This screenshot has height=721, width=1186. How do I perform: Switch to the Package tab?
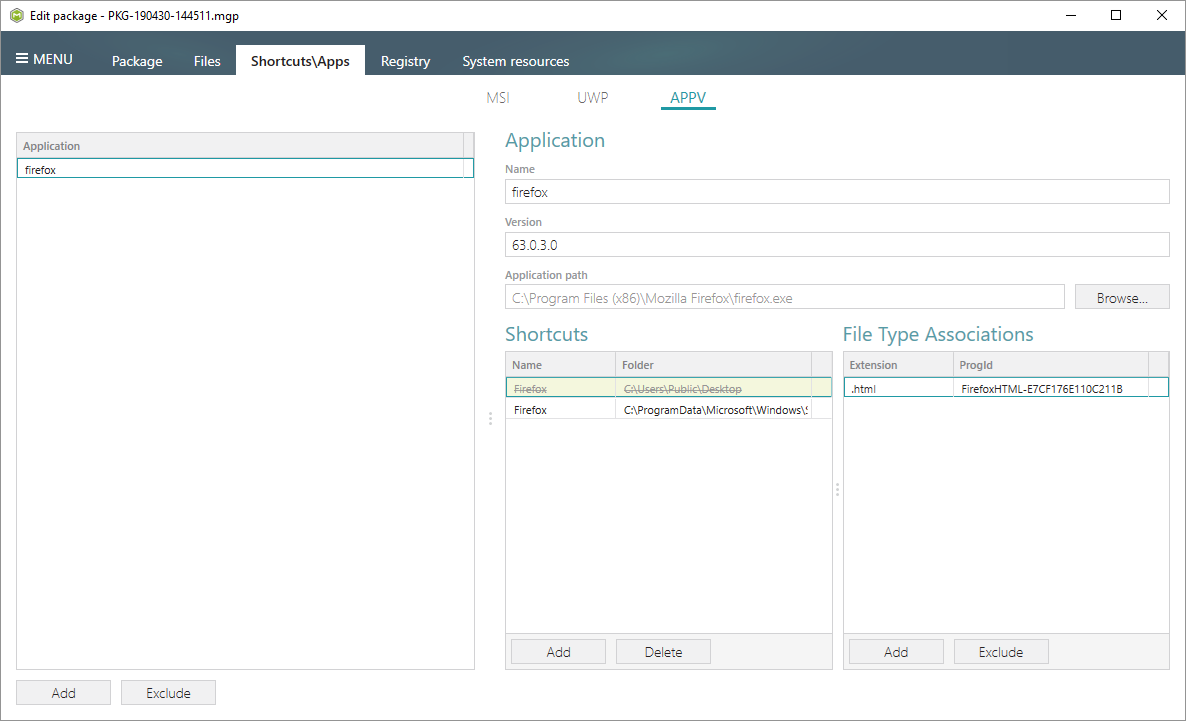coord(137,61)
